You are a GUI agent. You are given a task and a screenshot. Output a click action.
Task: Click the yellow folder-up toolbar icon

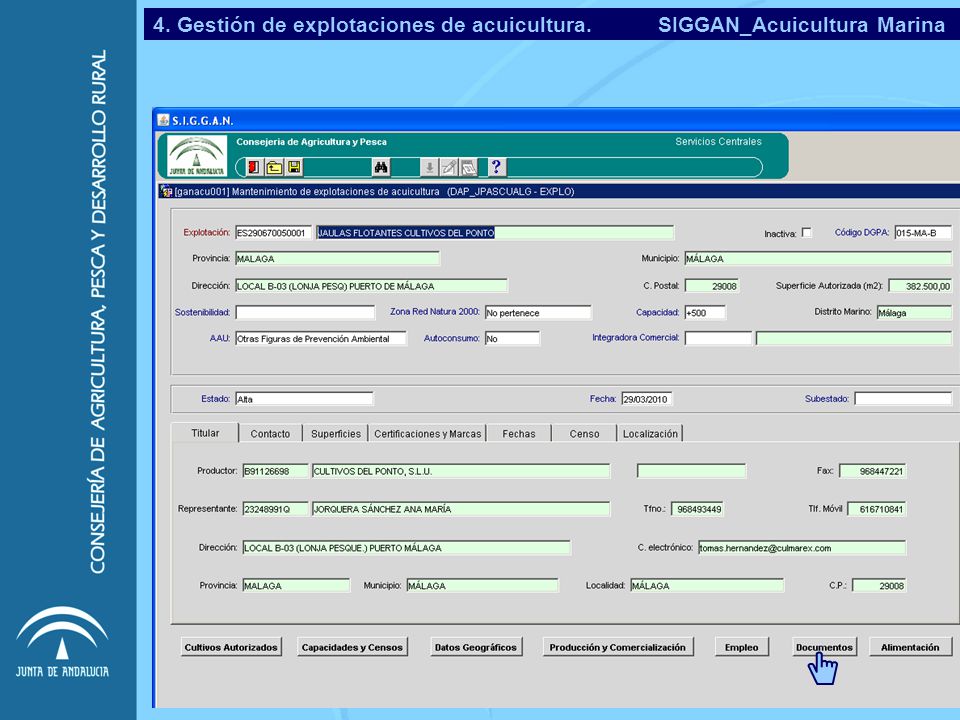[274, 167]
